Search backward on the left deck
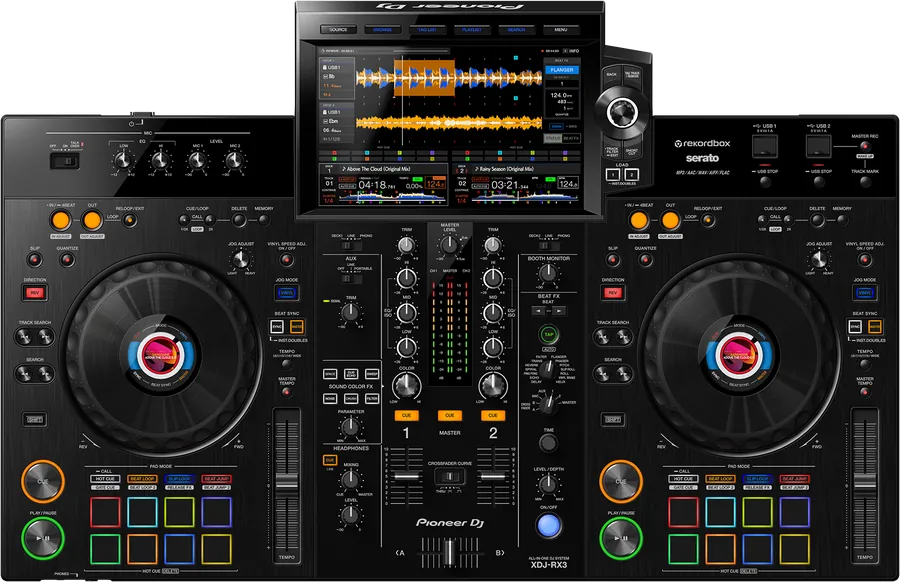900x582 pixels. (x=24, y=374)
